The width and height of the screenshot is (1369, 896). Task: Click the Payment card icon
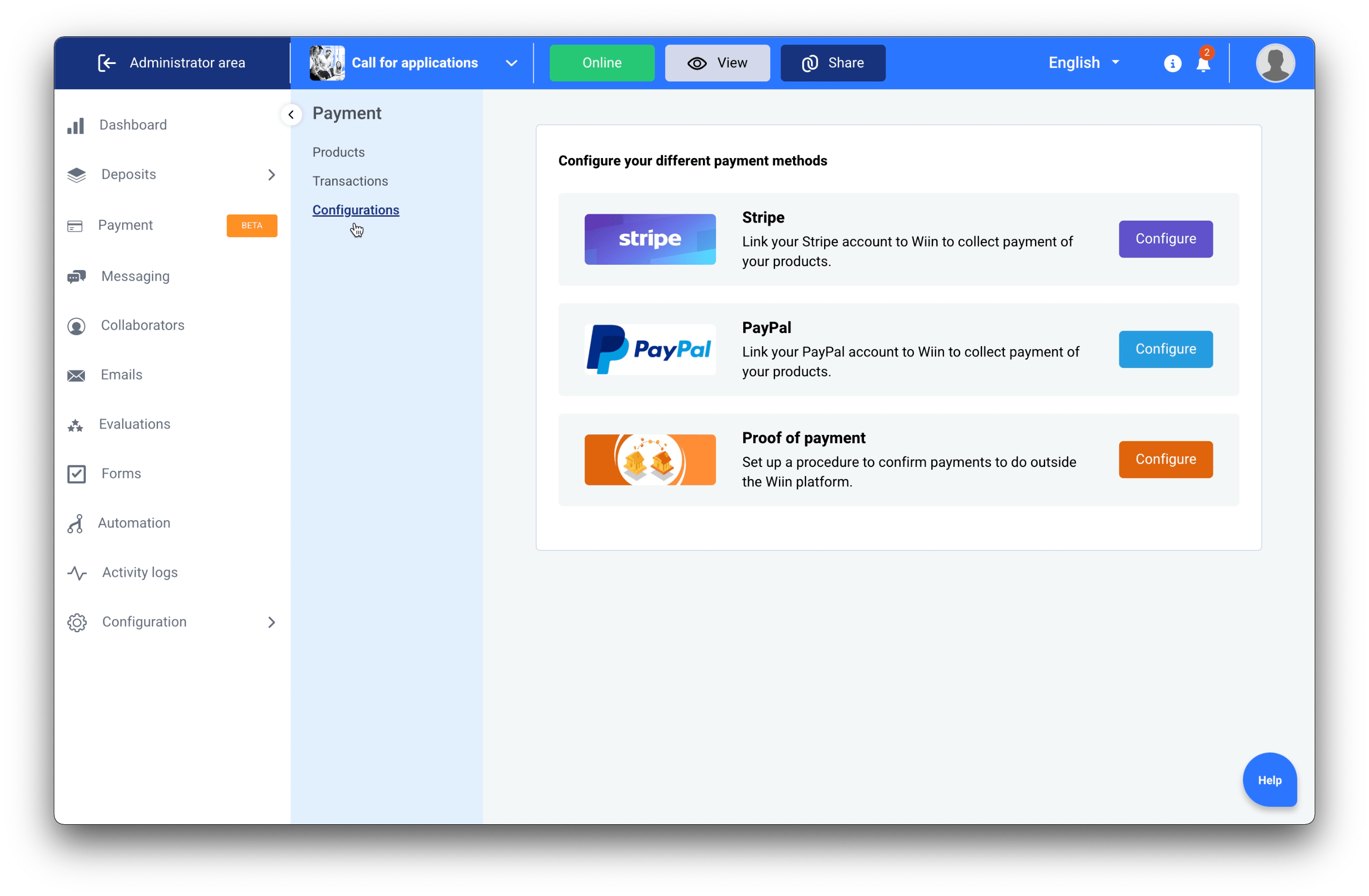pyautogui.click(x=75, y=225)
